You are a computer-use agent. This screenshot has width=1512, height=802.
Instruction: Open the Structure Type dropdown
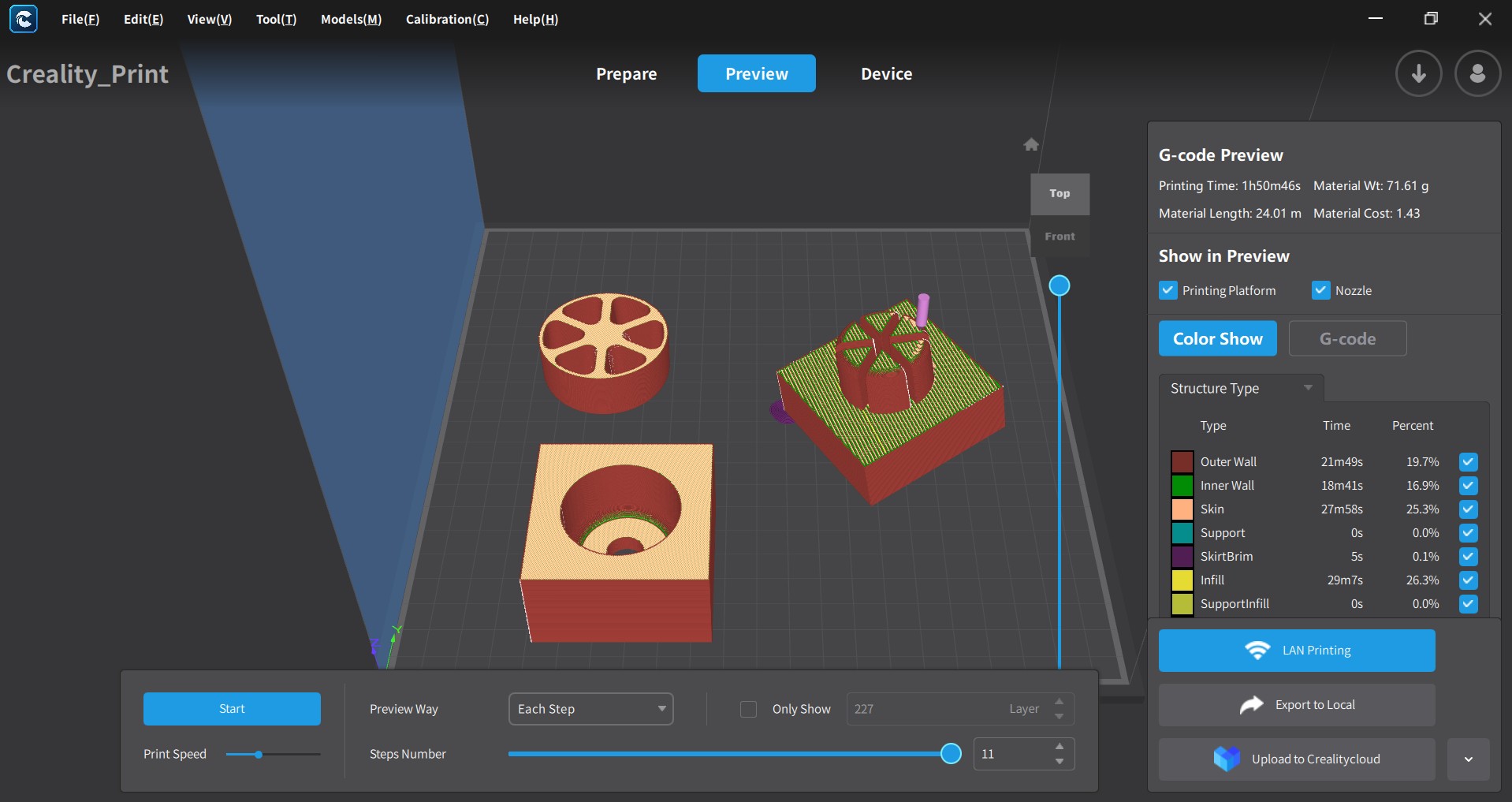(1241, 388)
